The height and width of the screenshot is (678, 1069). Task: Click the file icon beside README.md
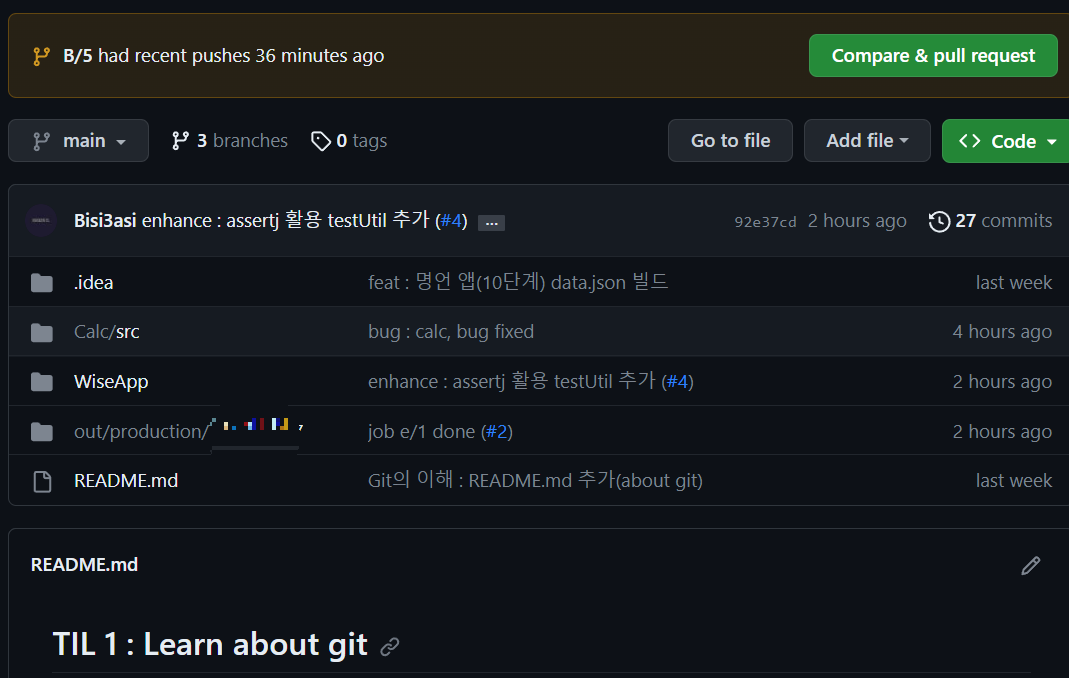(x=42, y=481)
